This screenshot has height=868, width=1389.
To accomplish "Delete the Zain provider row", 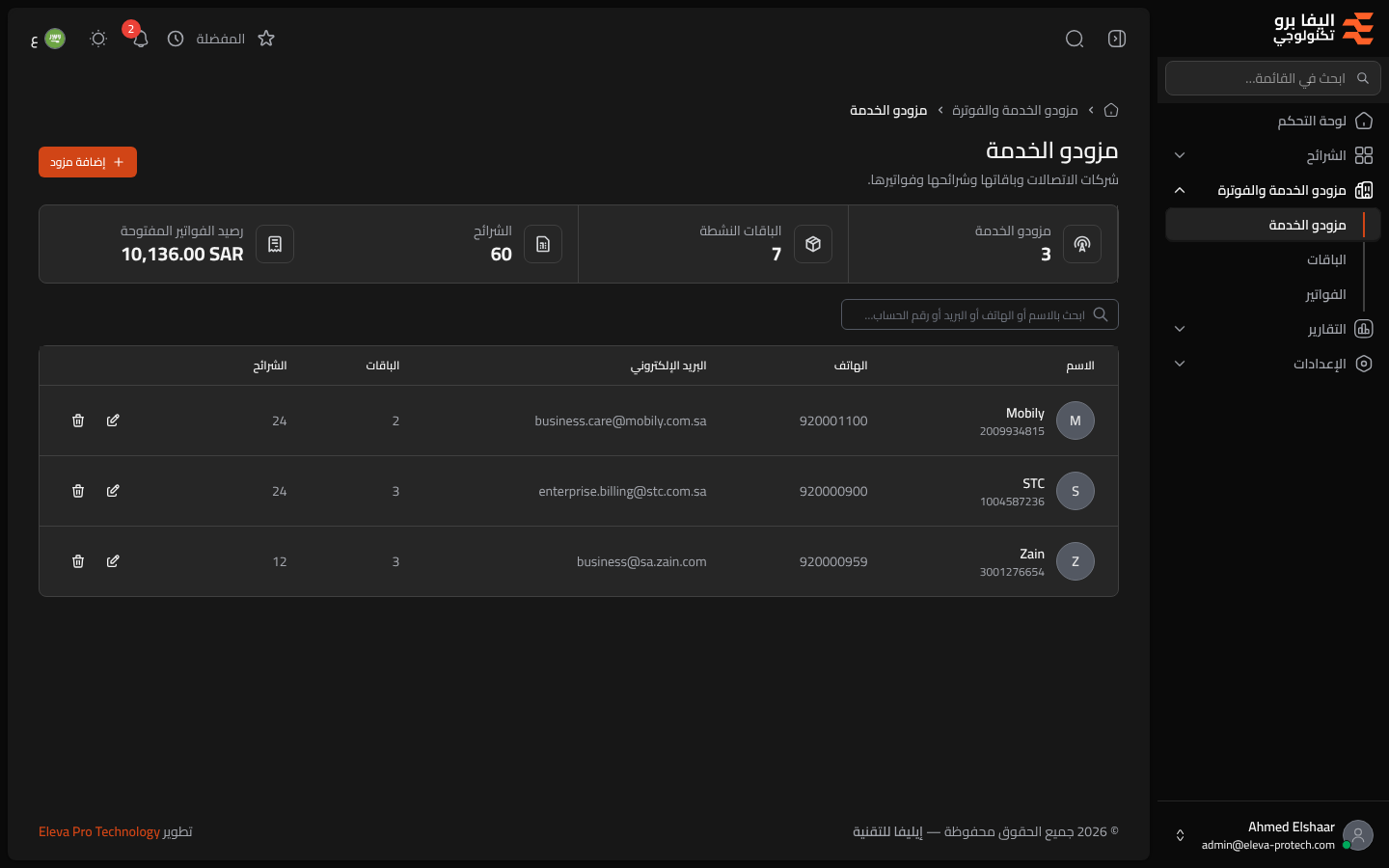I will 78,561.
